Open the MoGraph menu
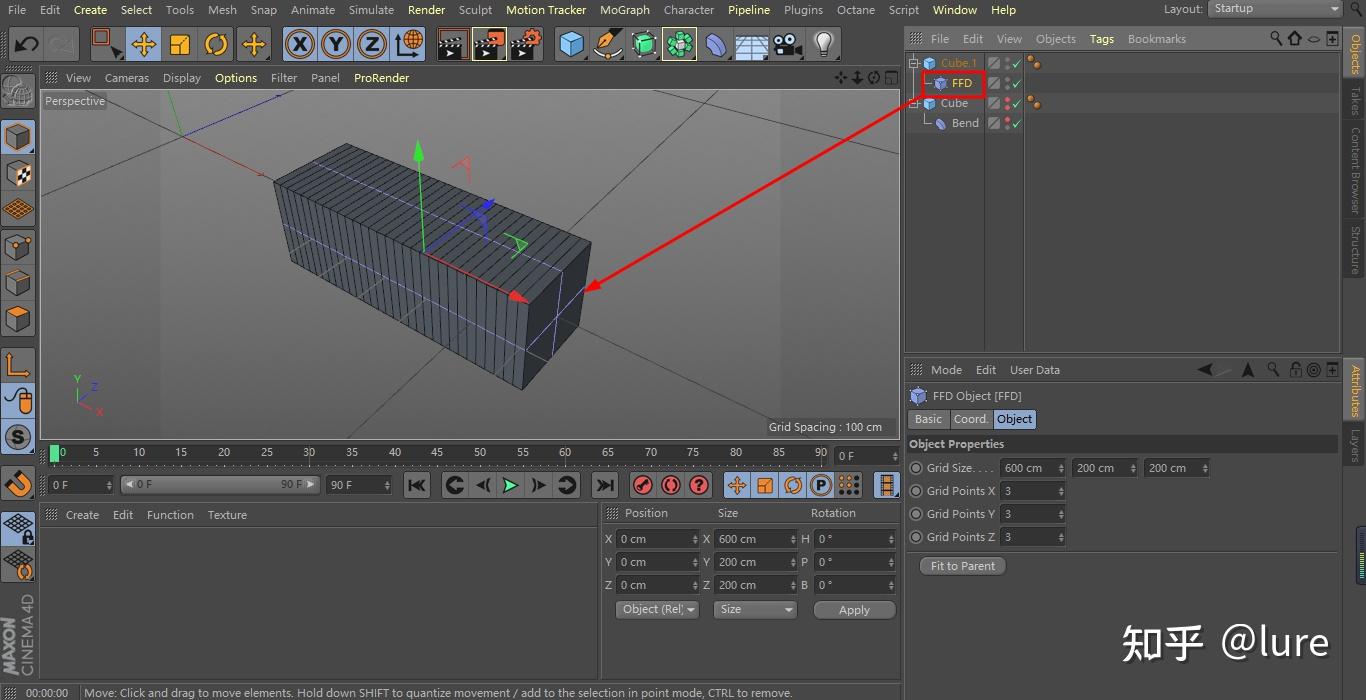This screenshot has width=1366, height=700. point(624,10)
